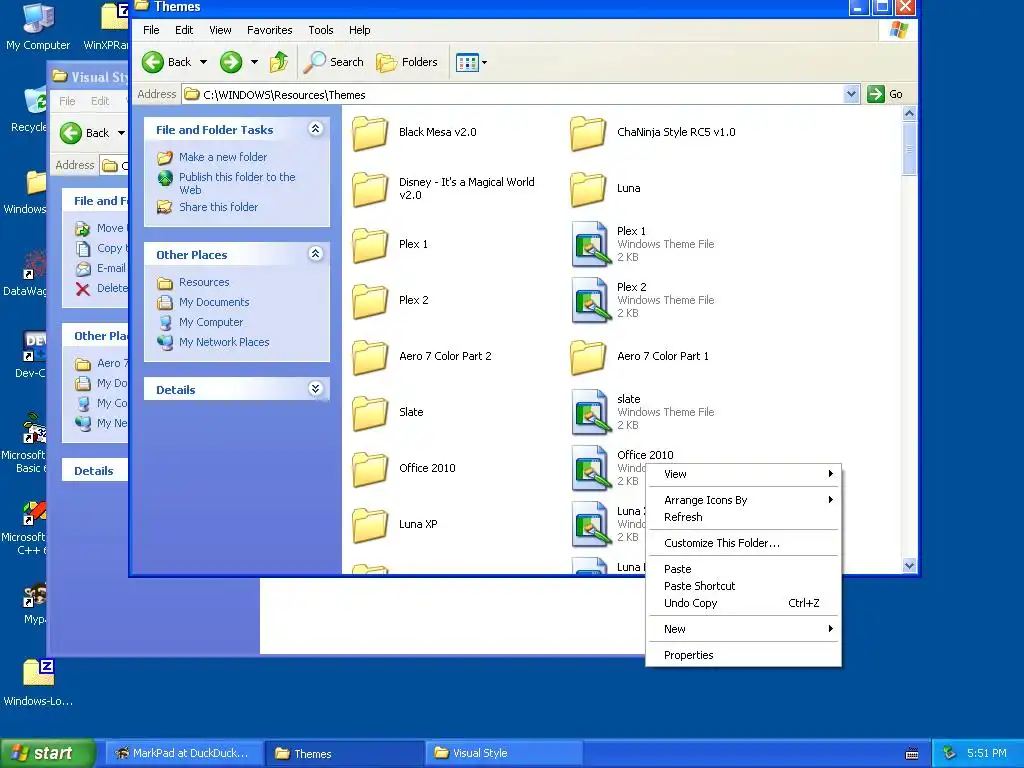This screenshot has height=768, width=1024.
Task: Click Make a new folder
Action: [x=223, y=157]
